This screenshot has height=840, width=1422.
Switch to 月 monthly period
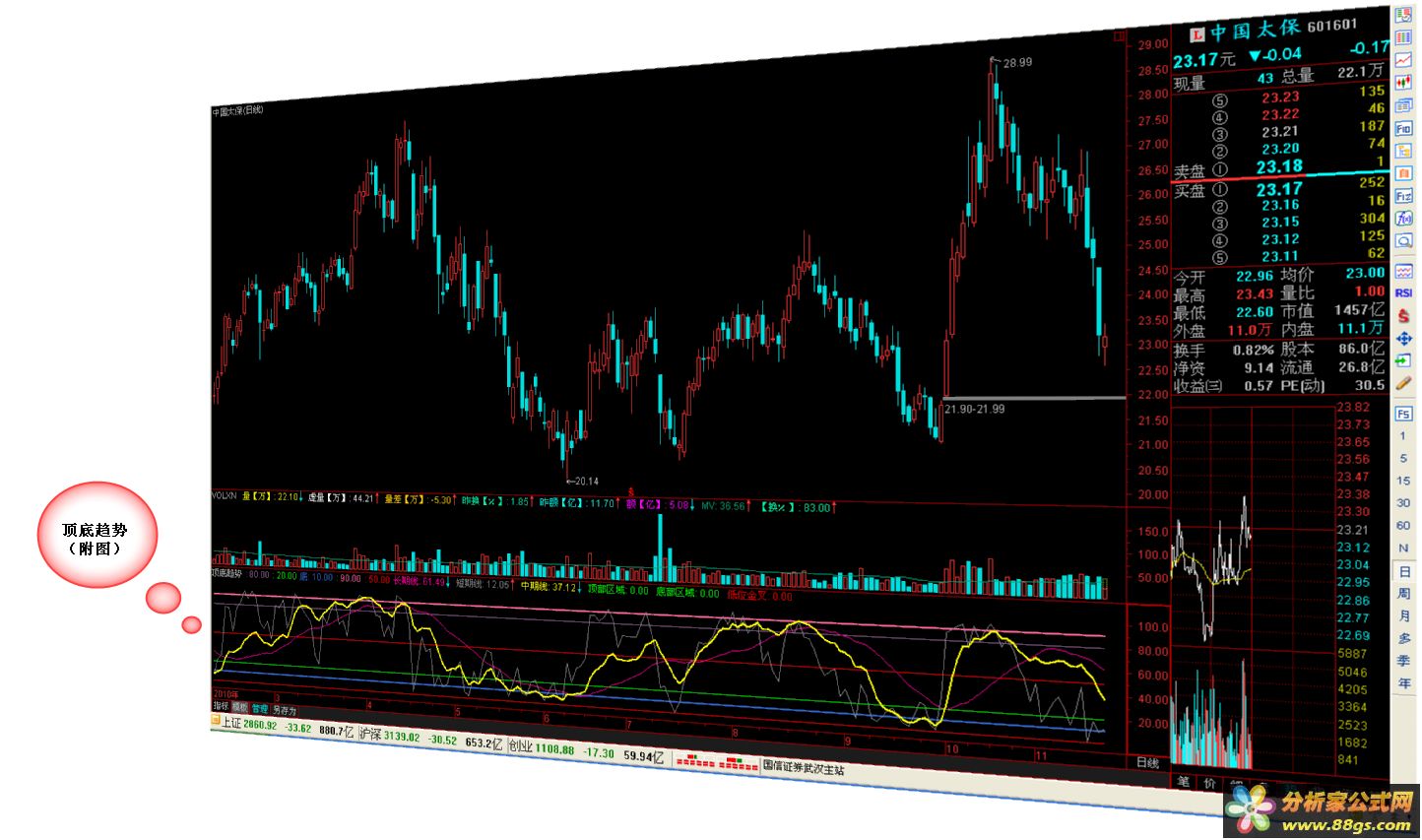(1404, 616)
